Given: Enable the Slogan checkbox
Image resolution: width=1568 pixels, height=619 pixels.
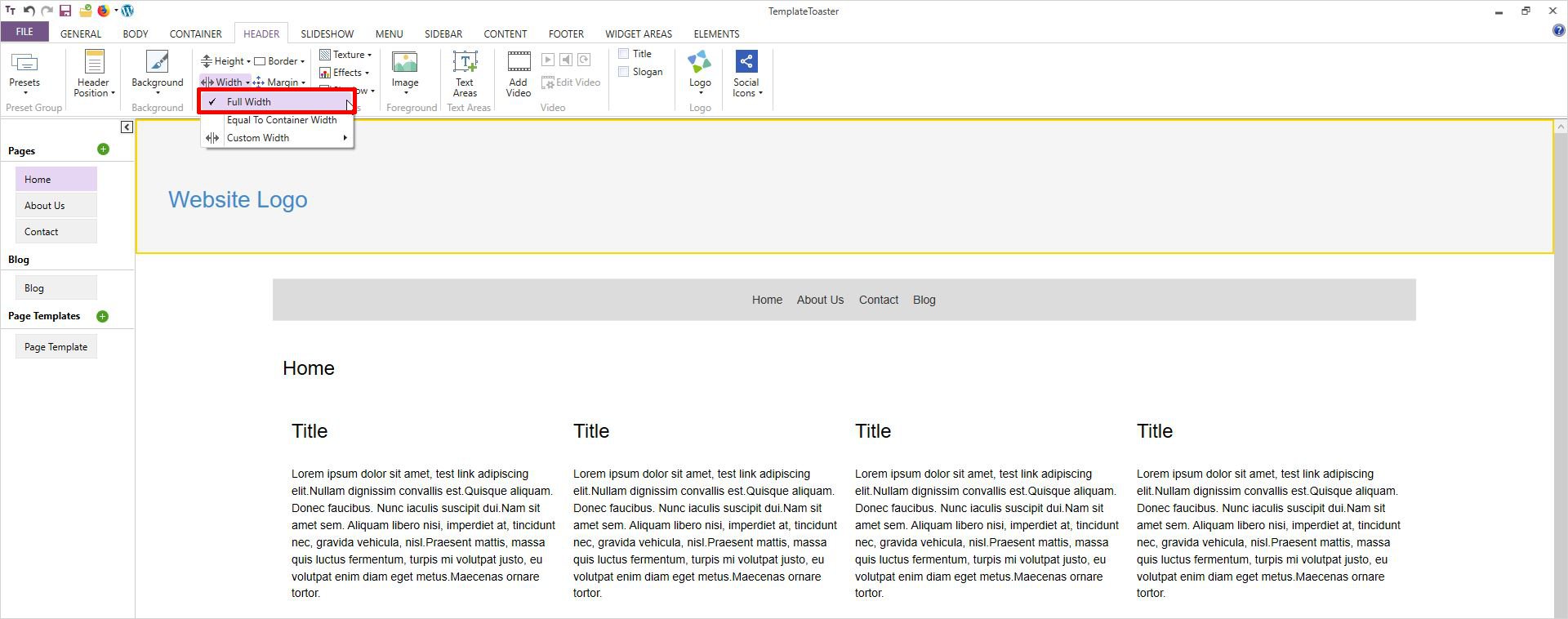Looking at the screenshot, I should (x=624, y=72).
